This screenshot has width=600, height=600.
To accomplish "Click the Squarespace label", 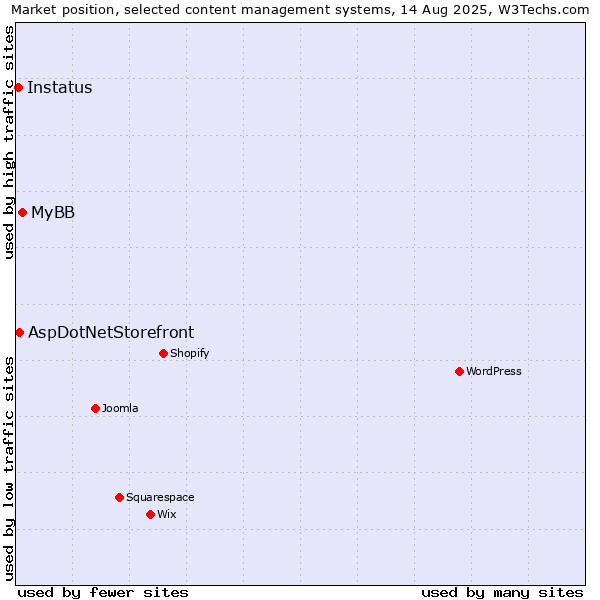I will click(160, 497).
